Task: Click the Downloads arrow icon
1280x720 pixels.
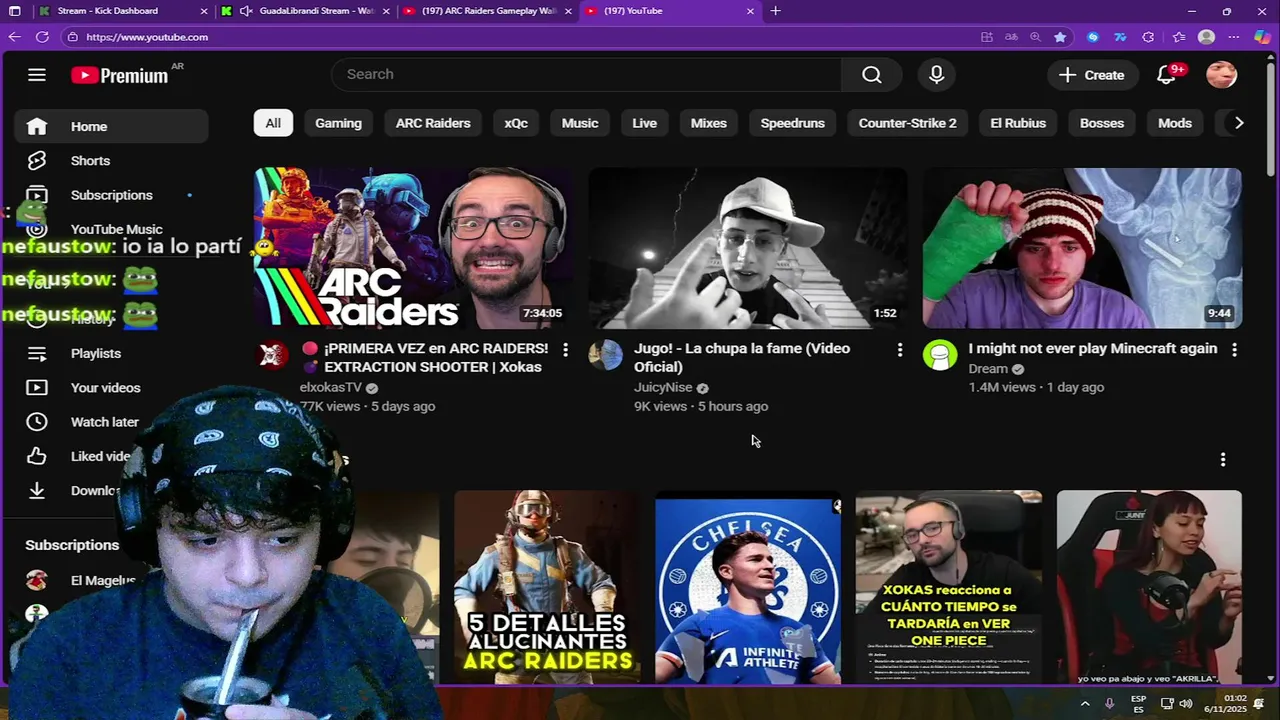Action: click(37, 490)
